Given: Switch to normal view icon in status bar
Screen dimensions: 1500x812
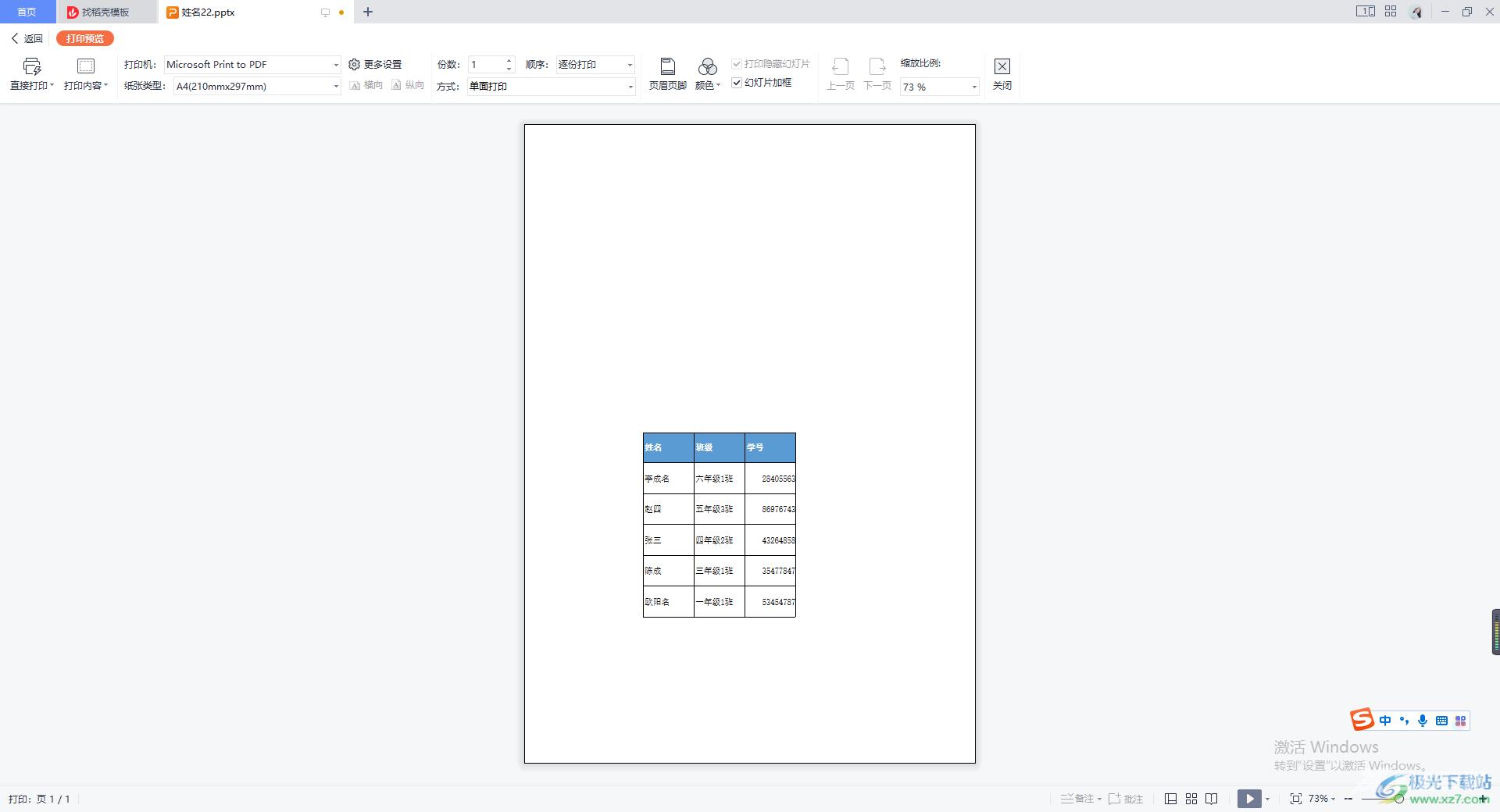Looking at the screenshot, I should click(1170, 799).
